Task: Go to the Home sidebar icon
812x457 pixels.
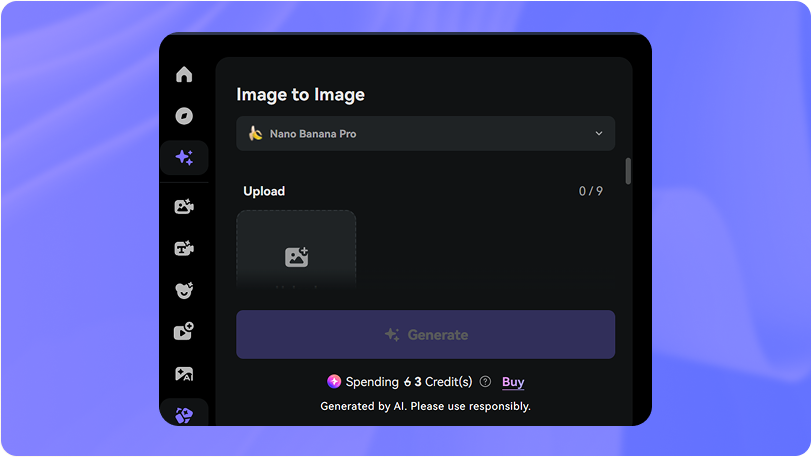Action: click(184, 75)
